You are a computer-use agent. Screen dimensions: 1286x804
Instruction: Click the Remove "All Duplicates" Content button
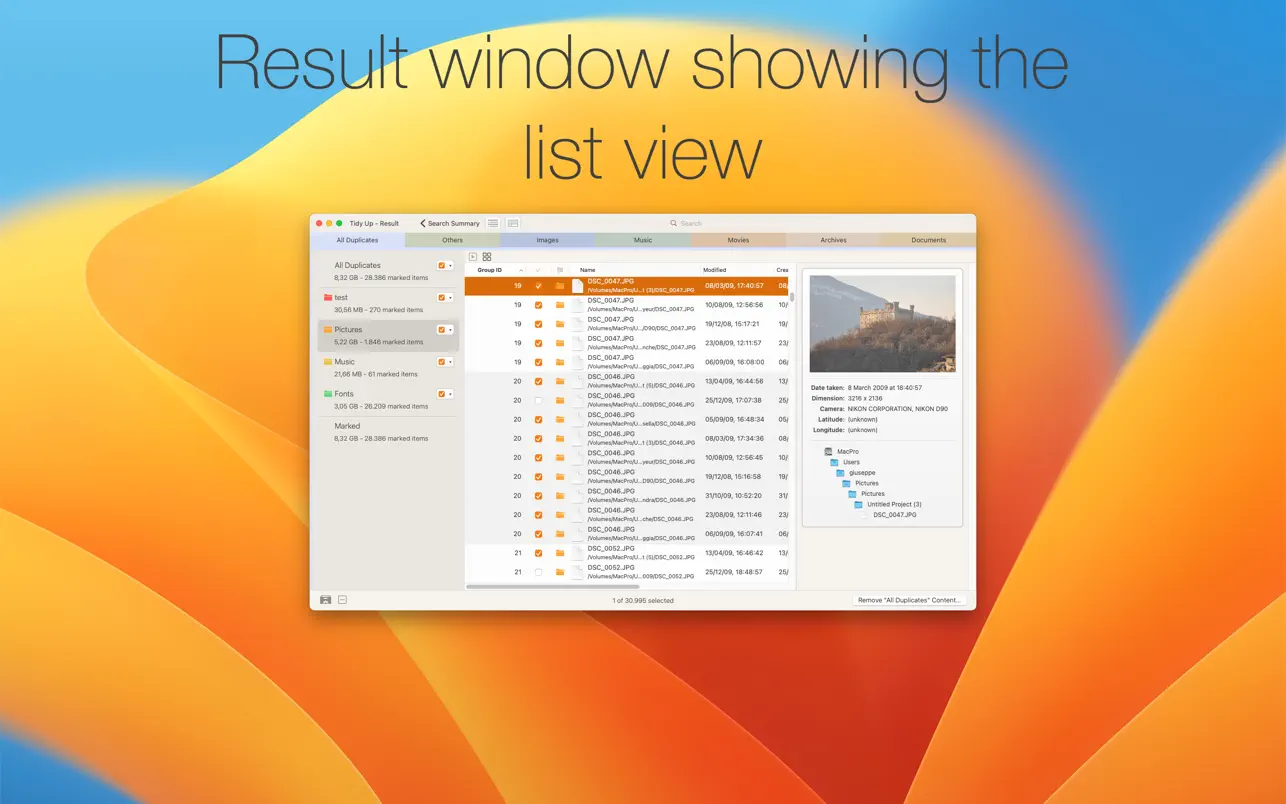[x=910, y=600]
